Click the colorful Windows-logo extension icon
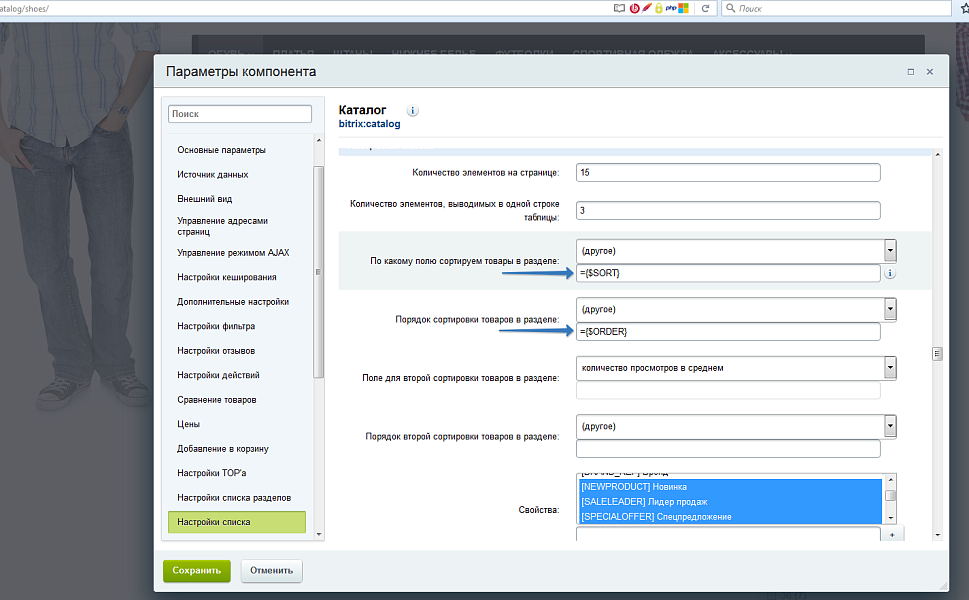This screenshot has width=969, height=600. pyautogui.click(x=684, y=8)
